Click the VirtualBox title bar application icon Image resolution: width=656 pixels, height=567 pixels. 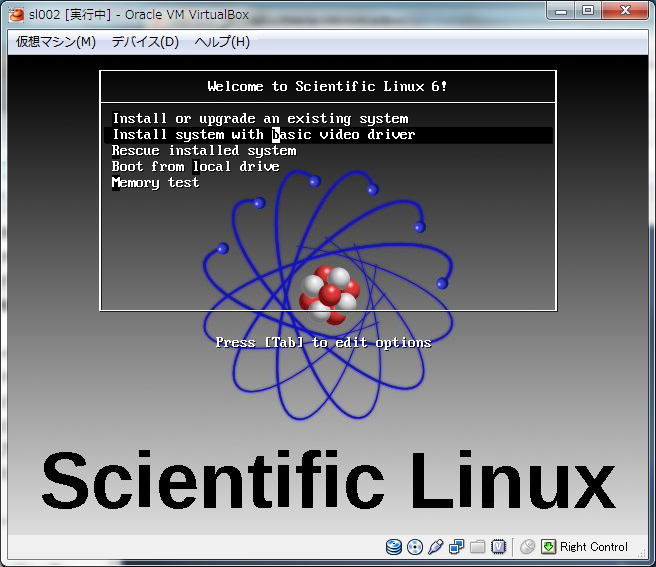tap(16, 15)
